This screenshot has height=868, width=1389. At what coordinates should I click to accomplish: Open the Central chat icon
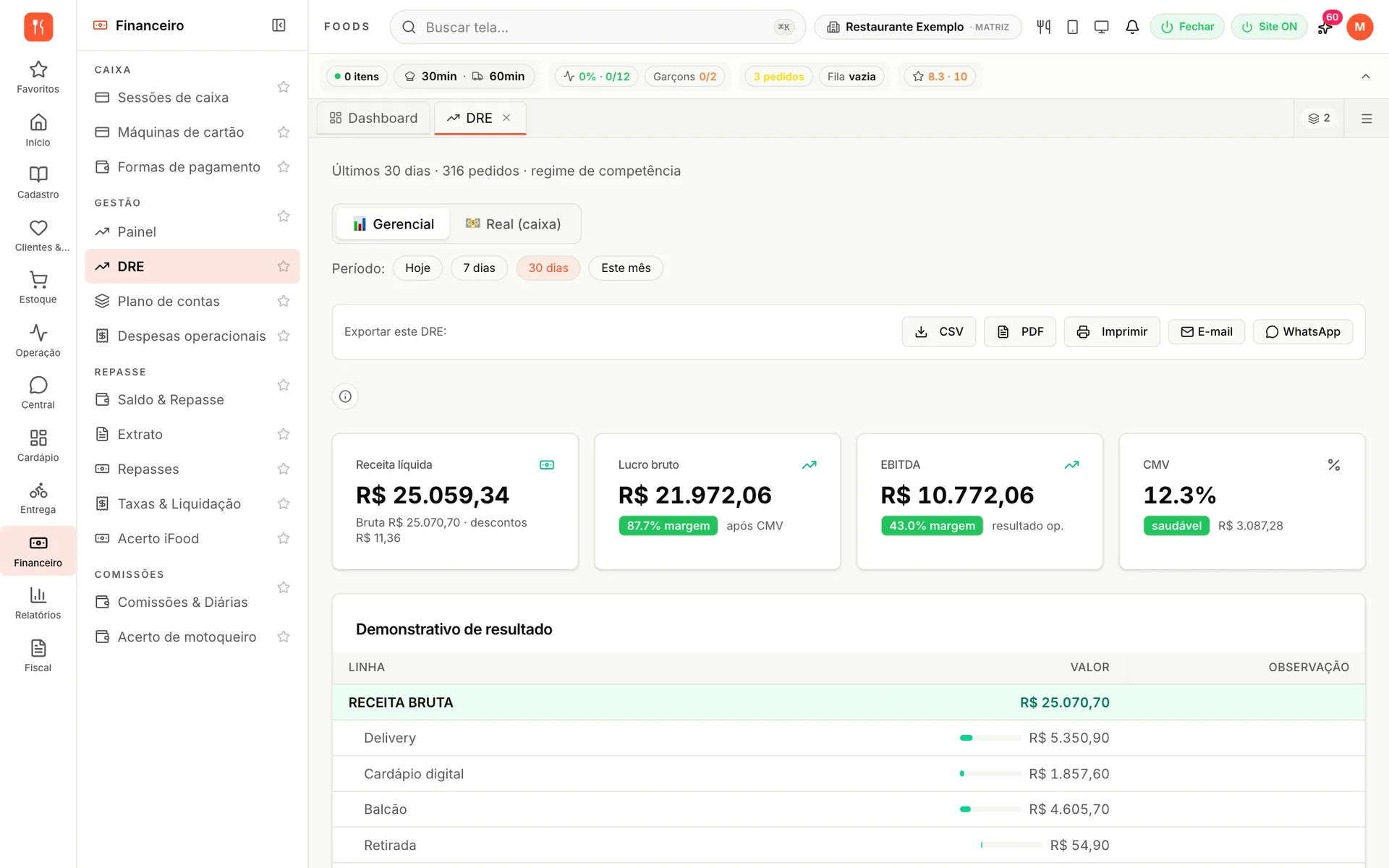point(38,393)
